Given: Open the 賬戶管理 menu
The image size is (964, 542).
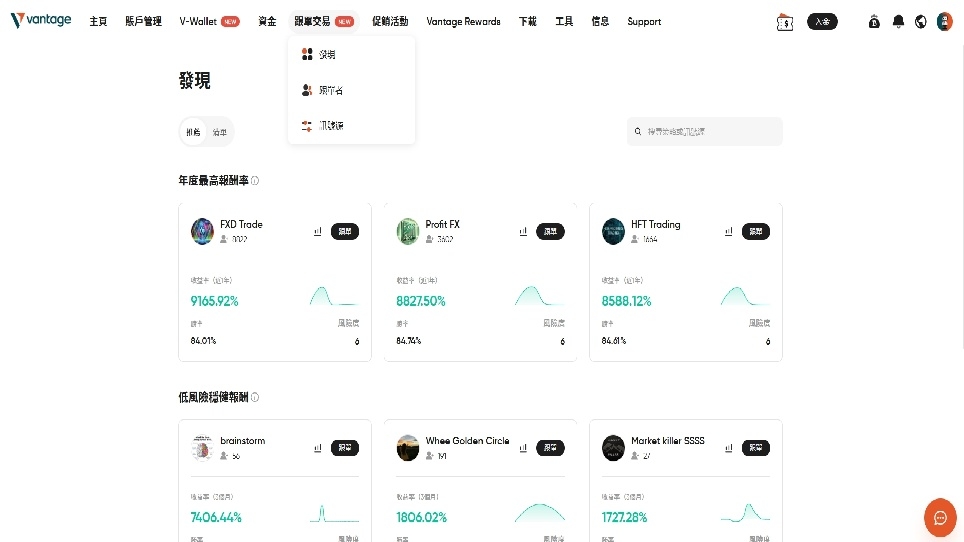Looking at the screenshot, I should click(143, 22).
